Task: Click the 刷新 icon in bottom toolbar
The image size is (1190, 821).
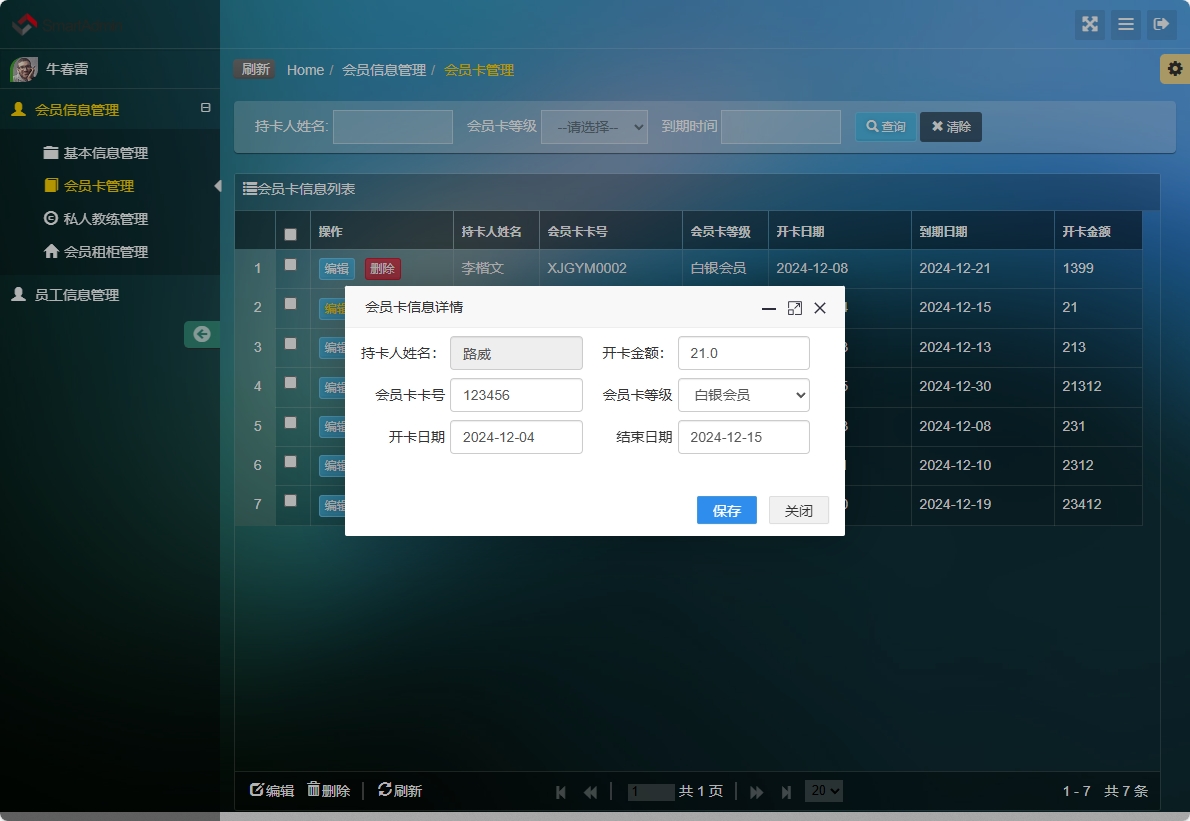Action: coord(399,790)
